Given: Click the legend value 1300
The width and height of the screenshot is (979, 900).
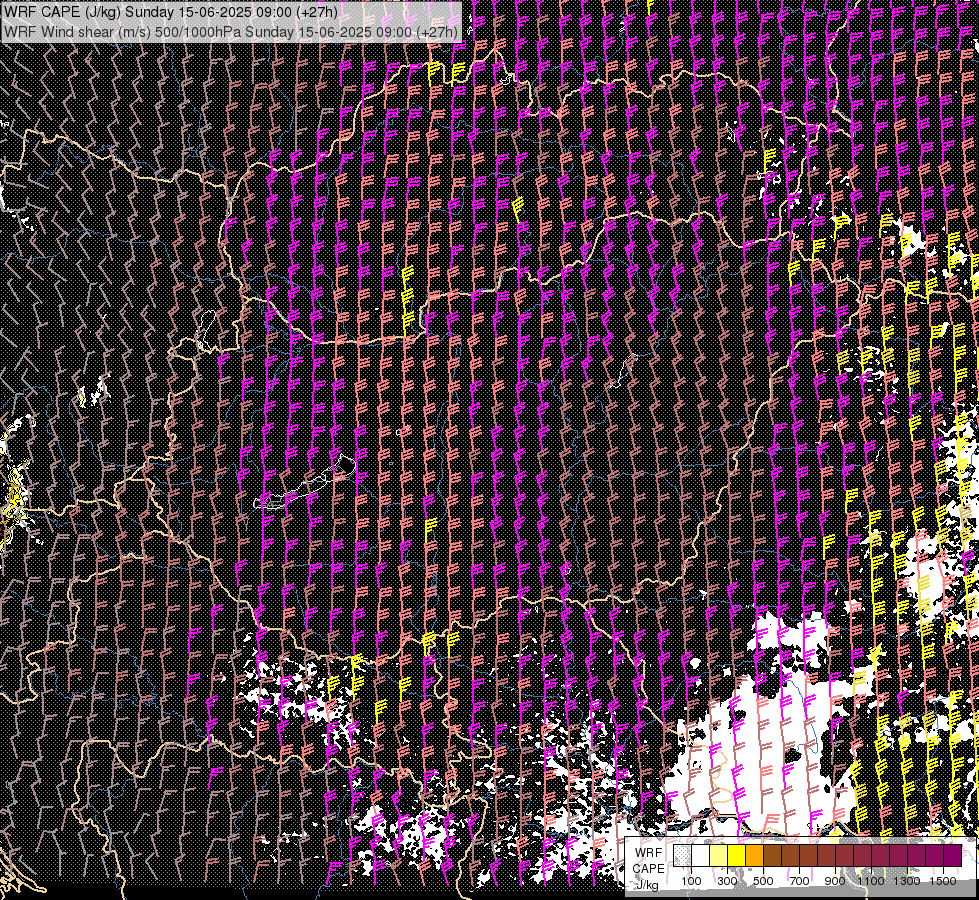Looking at the screenshot, I should pyautogui.click(x=907, y=881).
